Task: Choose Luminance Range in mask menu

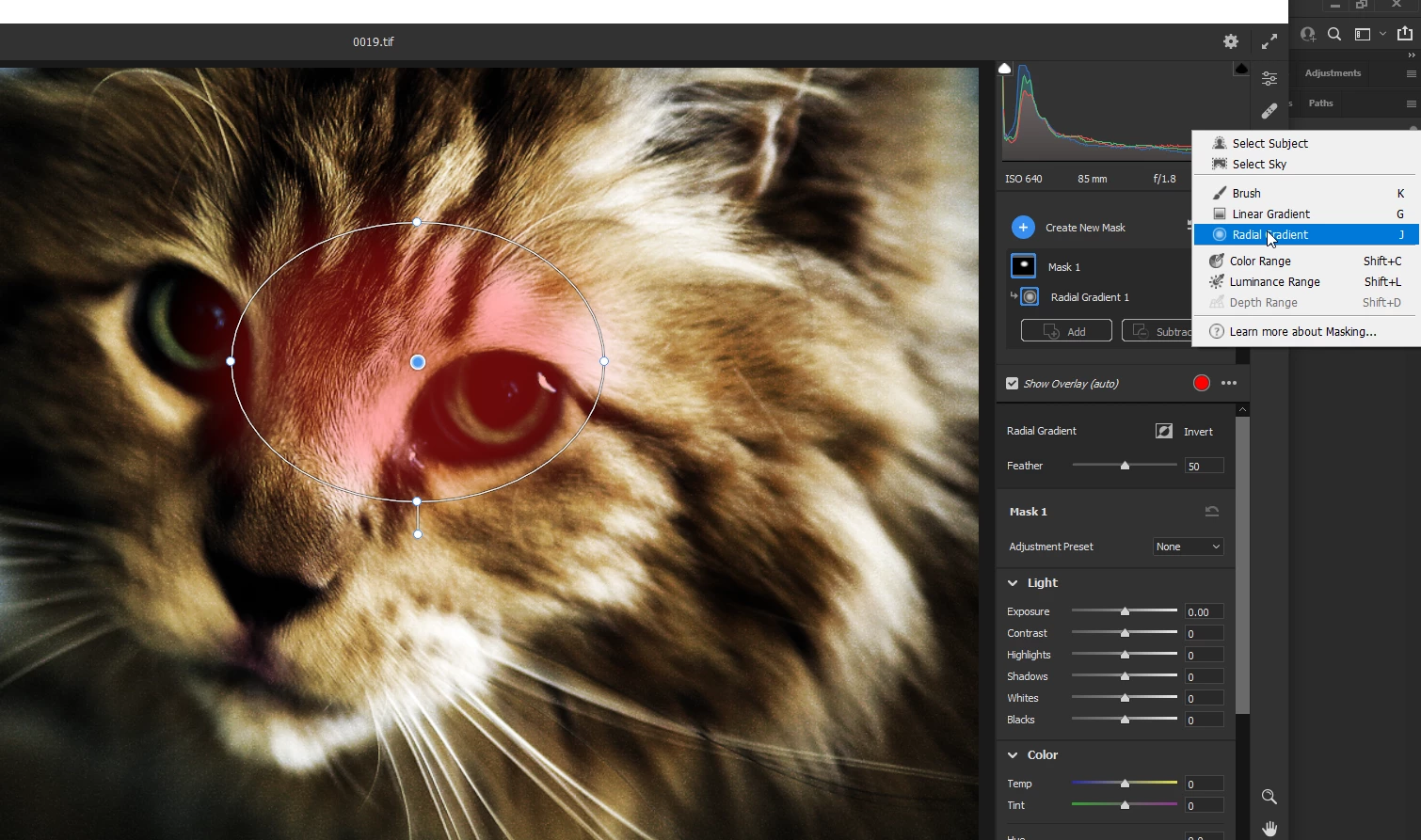Action: 1307,281
